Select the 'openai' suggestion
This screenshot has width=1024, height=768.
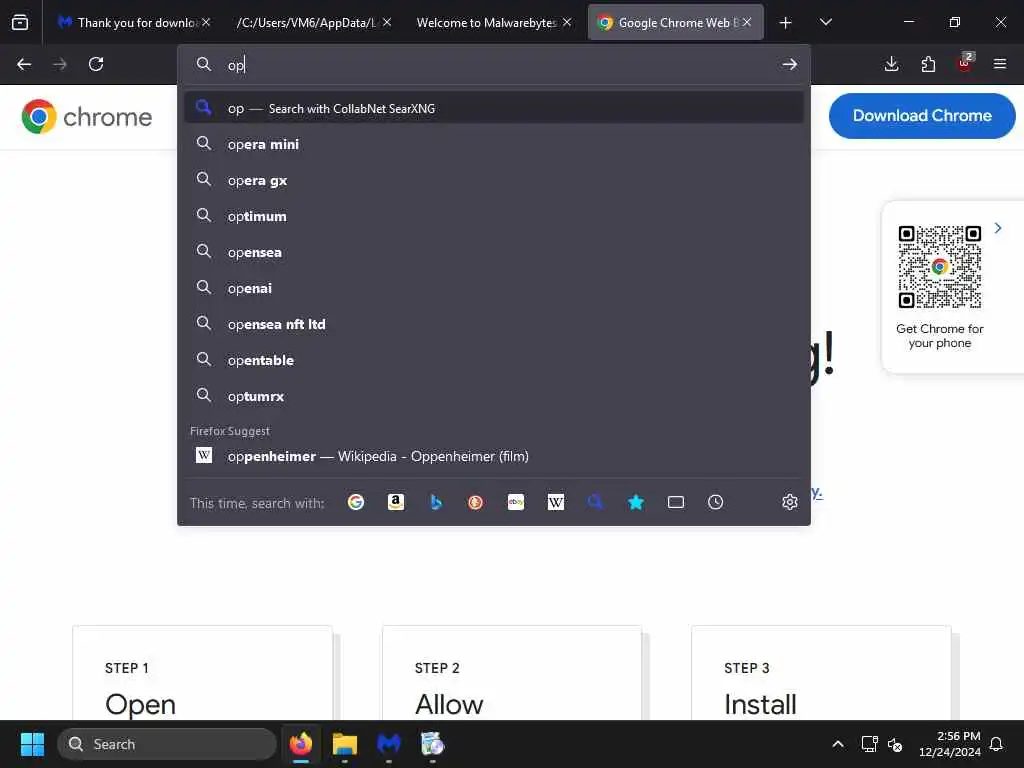(494, 288)
